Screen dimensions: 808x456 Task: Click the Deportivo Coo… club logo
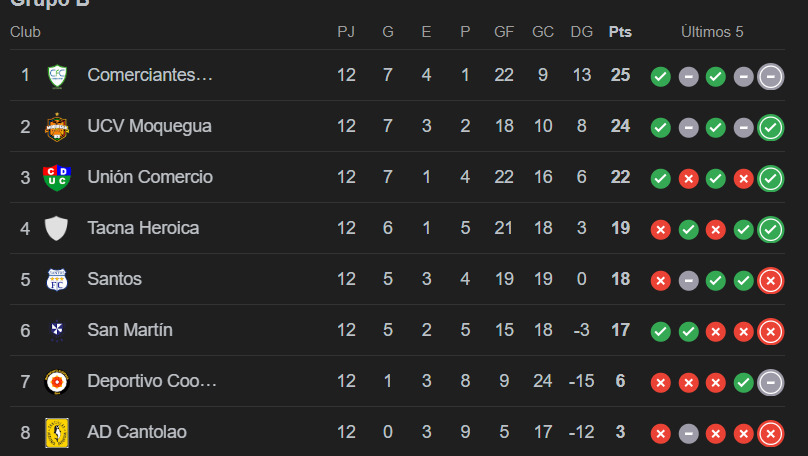click(x=57, y=382)
